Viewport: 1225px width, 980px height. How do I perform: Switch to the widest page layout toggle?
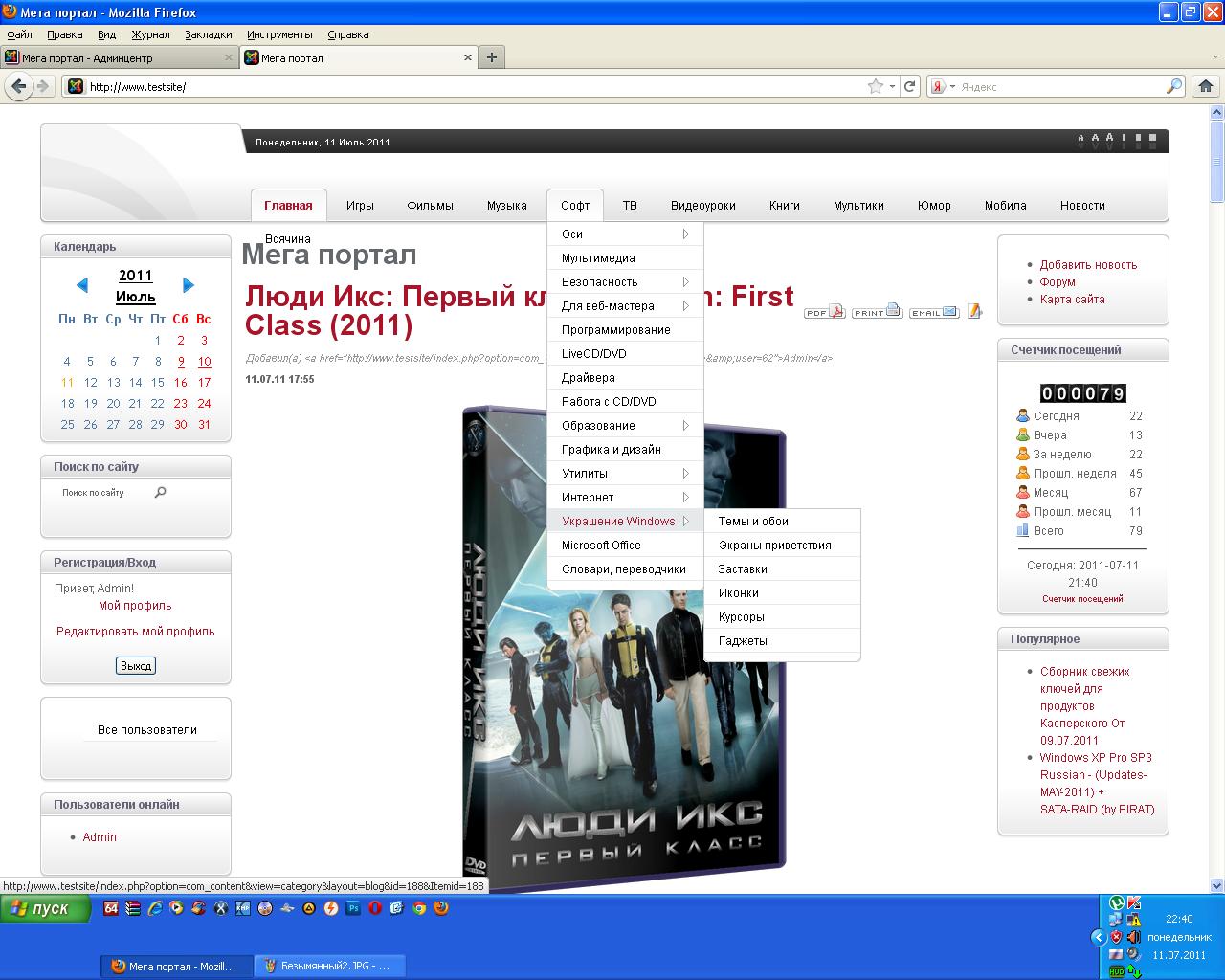click(1153, 138)
